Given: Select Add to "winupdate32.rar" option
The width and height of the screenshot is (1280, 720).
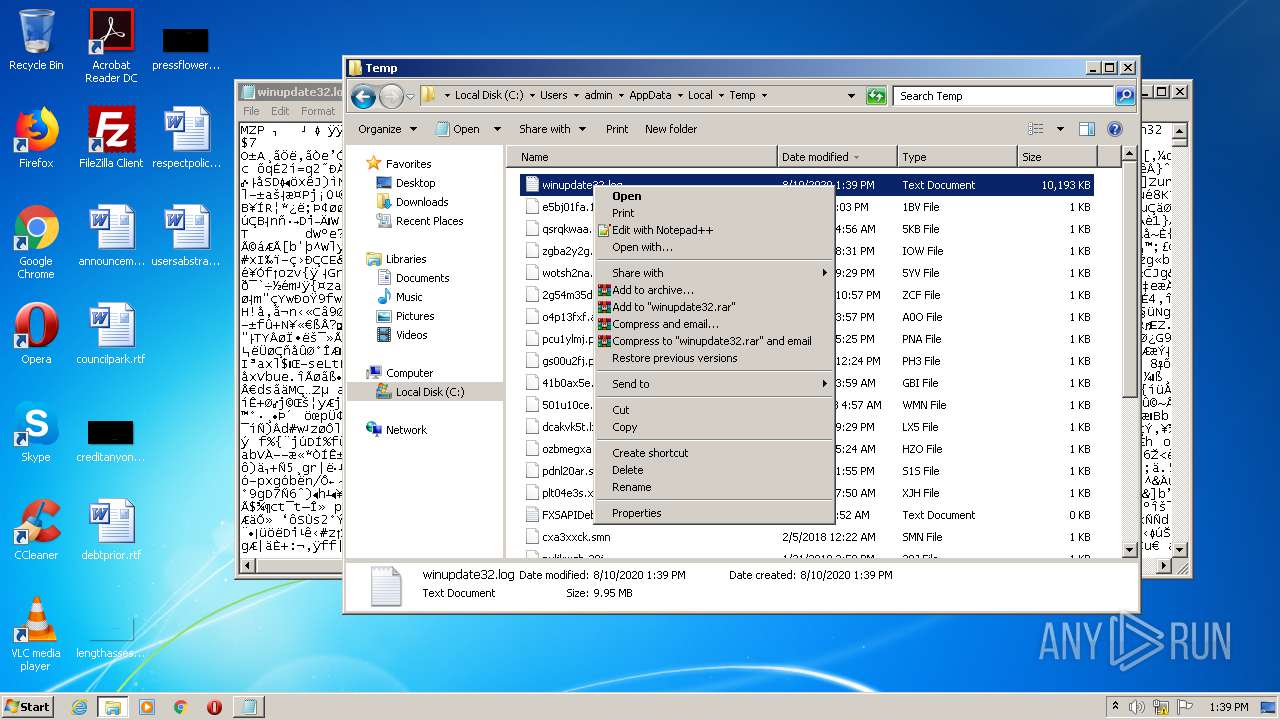Looking at the screenshot, I should pos(714,307).
